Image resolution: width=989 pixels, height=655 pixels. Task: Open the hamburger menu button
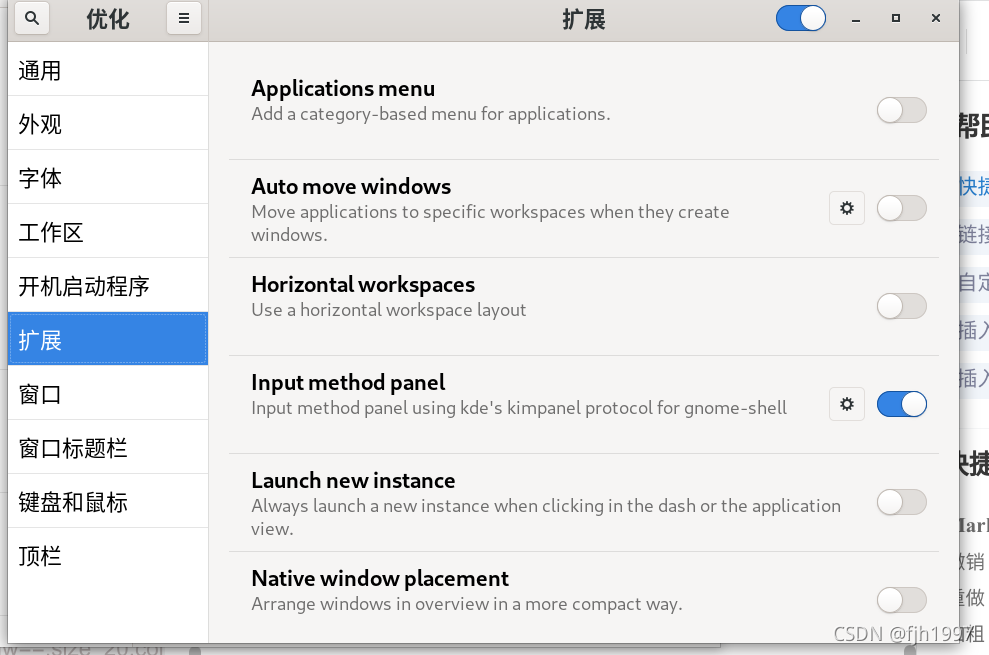tap(183, 18)
